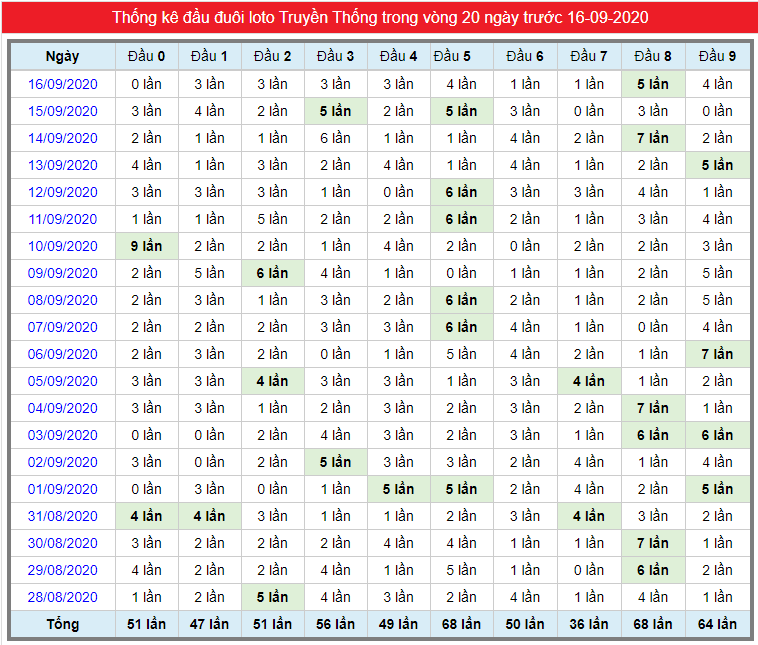Image resolution: width=758 pixels, height=645 pixels.
Task: Open the 15/09/2020 date link
Action: 62,111
